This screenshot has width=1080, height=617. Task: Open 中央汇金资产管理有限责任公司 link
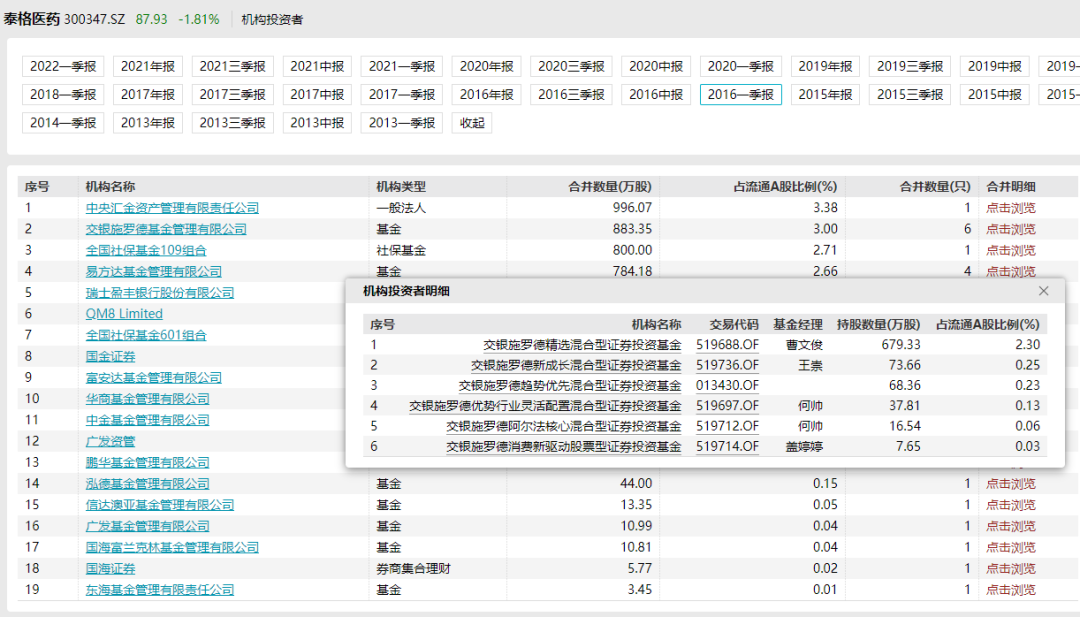[x=172, y=207]
